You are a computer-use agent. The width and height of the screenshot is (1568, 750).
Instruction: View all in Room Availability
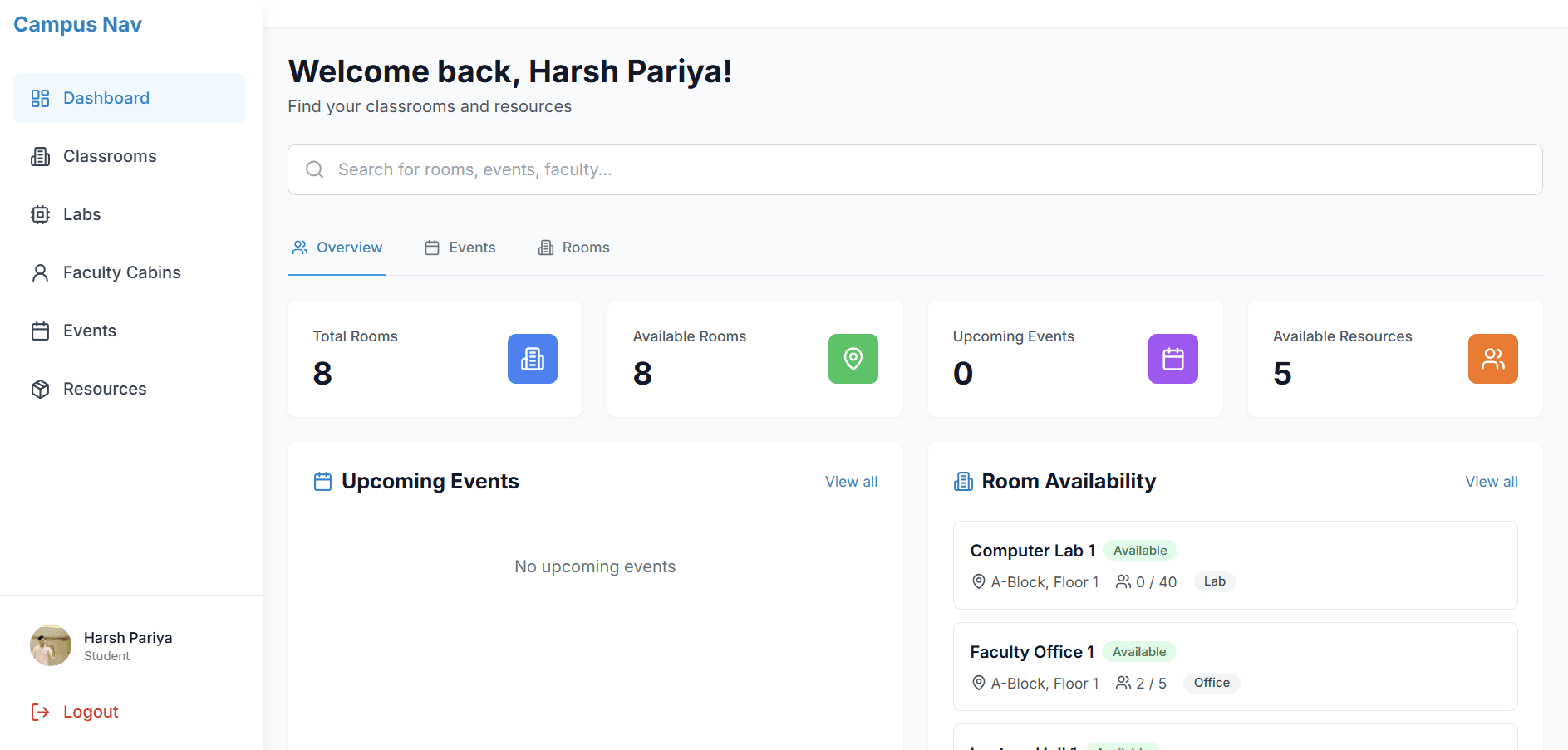click(x=1492, y=482)
